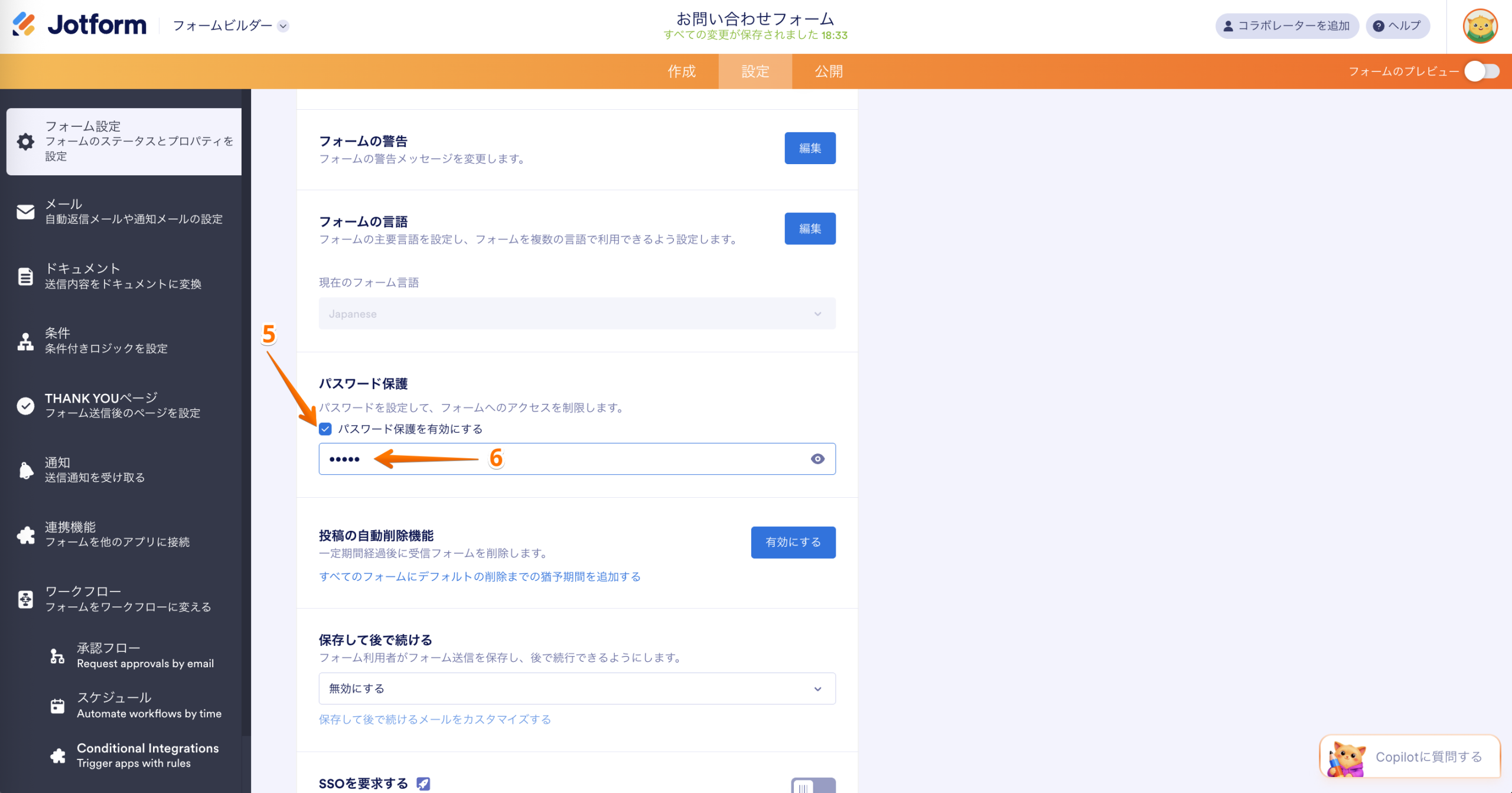The image size is (1512, 793).
Task: Click the rocket icon beside SSOを要求する
Action: tap(423, 784)
